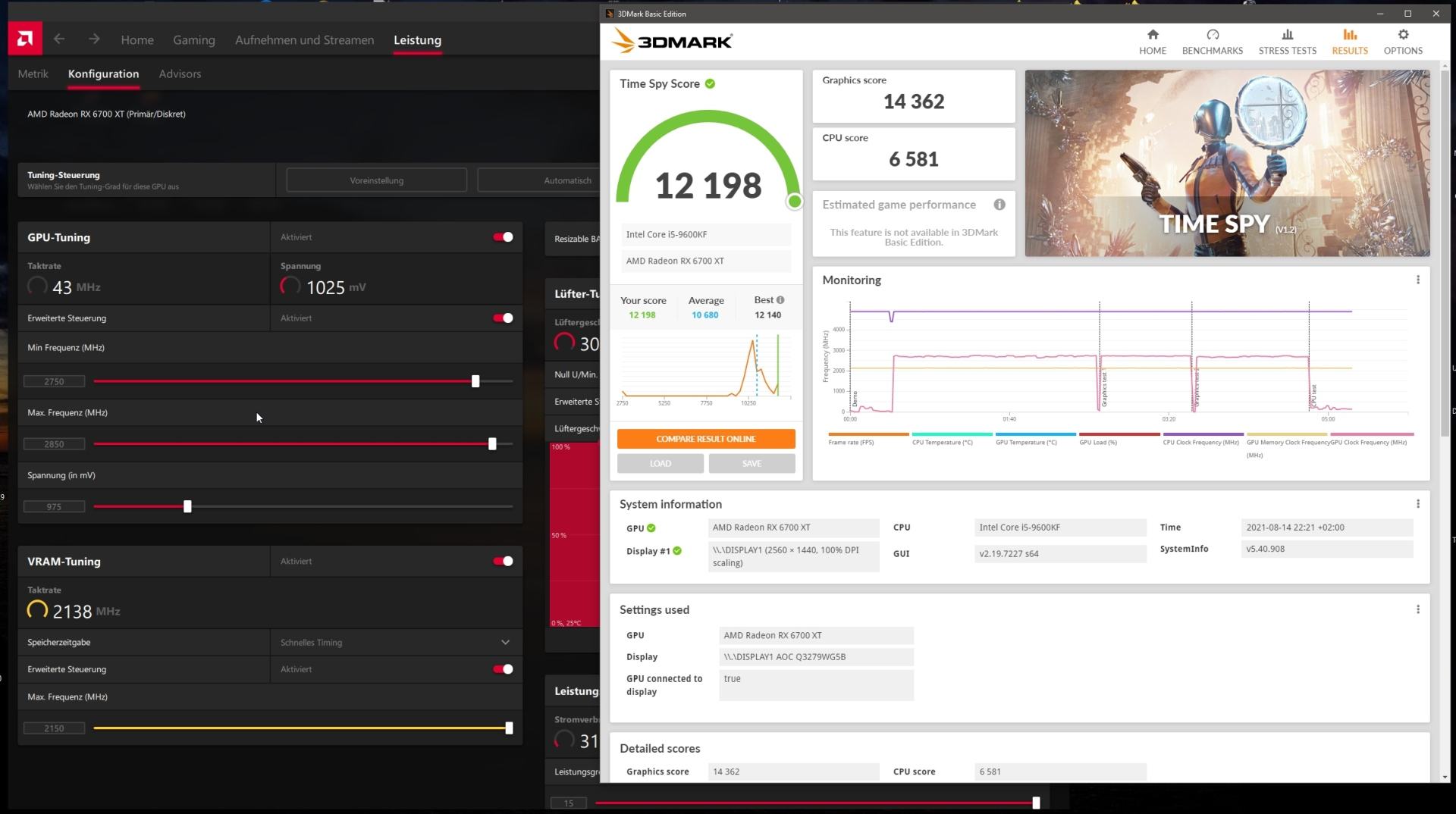Go forward with the right arrow icon

(94, 39)
